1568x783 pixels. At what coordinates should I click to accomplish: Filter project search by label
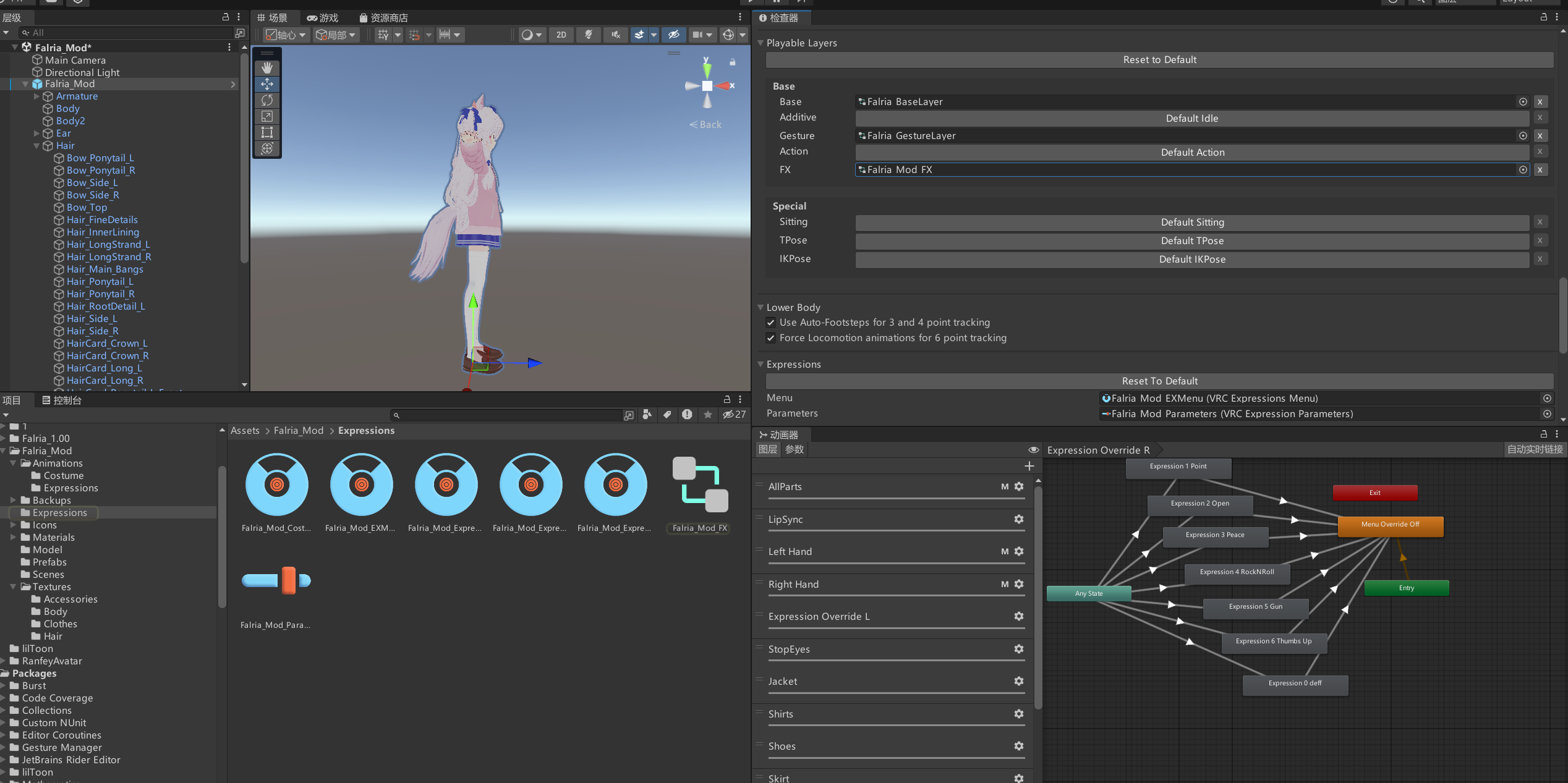667,415
